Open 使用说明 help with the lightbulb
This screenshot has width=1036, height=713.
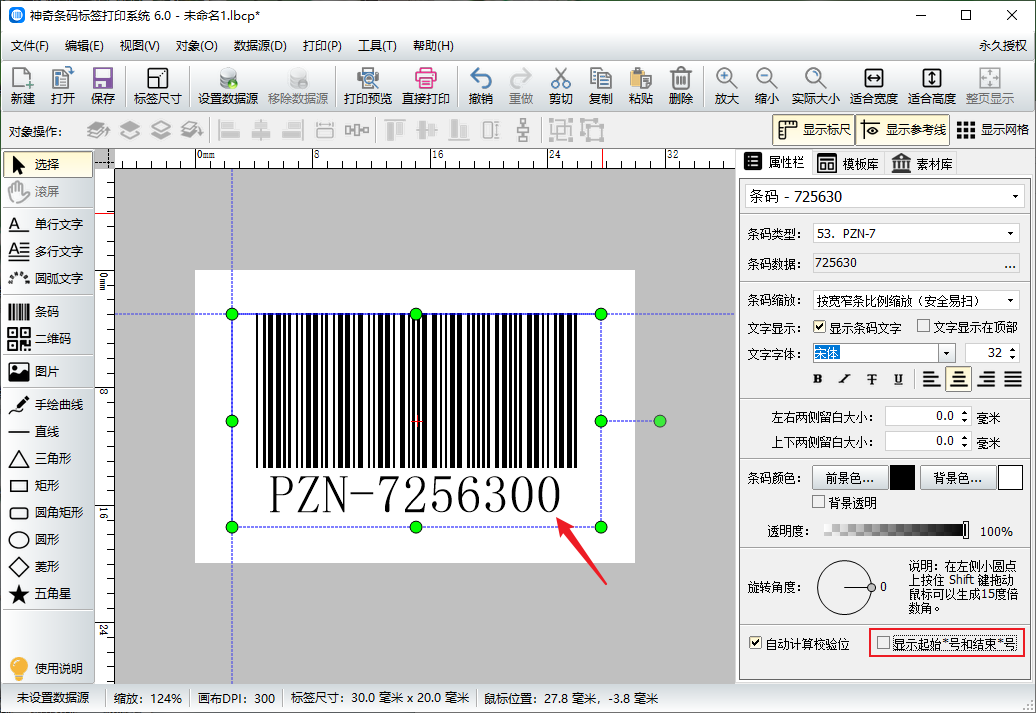tap(47, 668)
